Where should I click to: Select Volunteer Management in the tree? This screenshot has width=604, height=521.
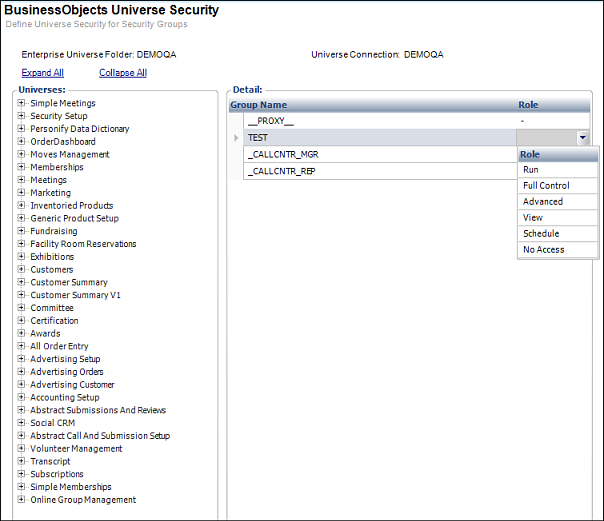click(76, 449)
